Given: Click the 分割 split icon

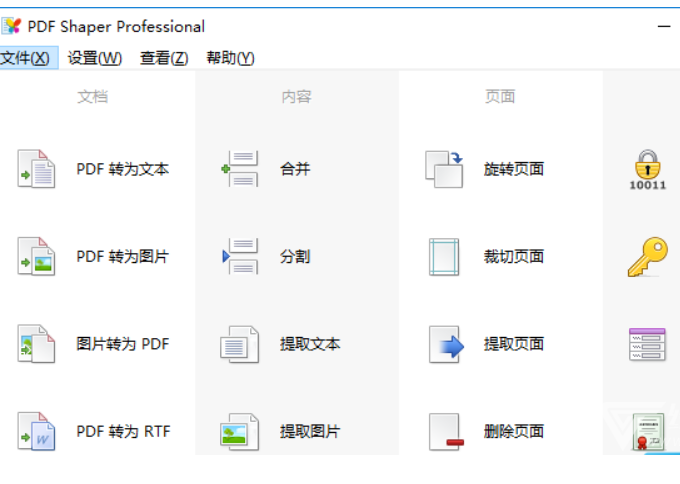Looking at the screenshot, I should click(x=240, y=256).
